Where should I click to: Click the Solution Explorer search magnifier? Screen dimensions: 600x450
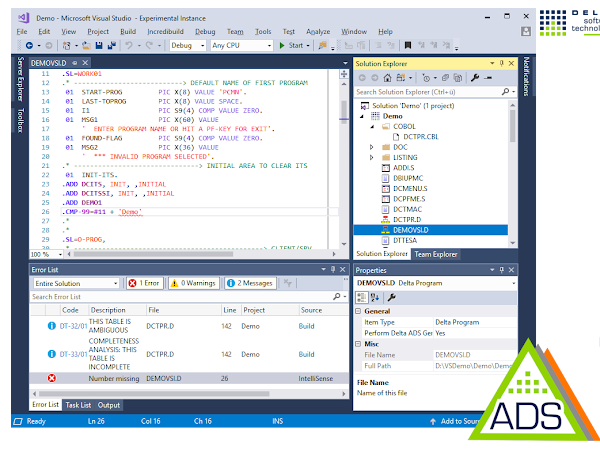coord(505,92)
